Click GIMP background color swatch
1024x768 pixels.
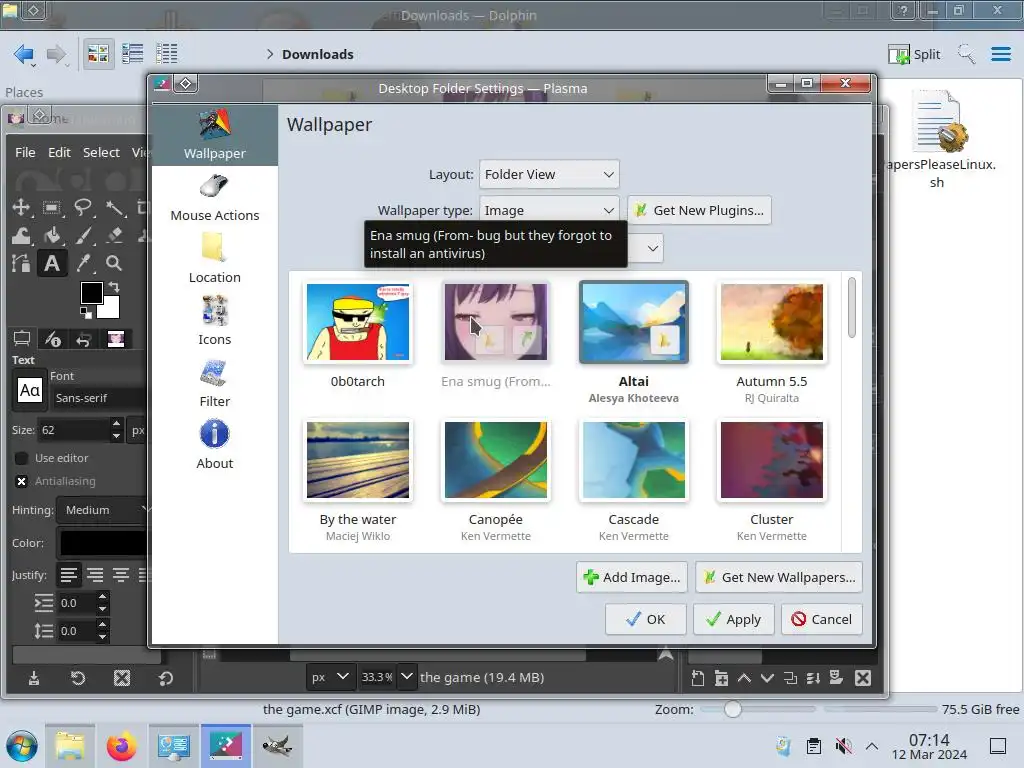pos(111,308)
